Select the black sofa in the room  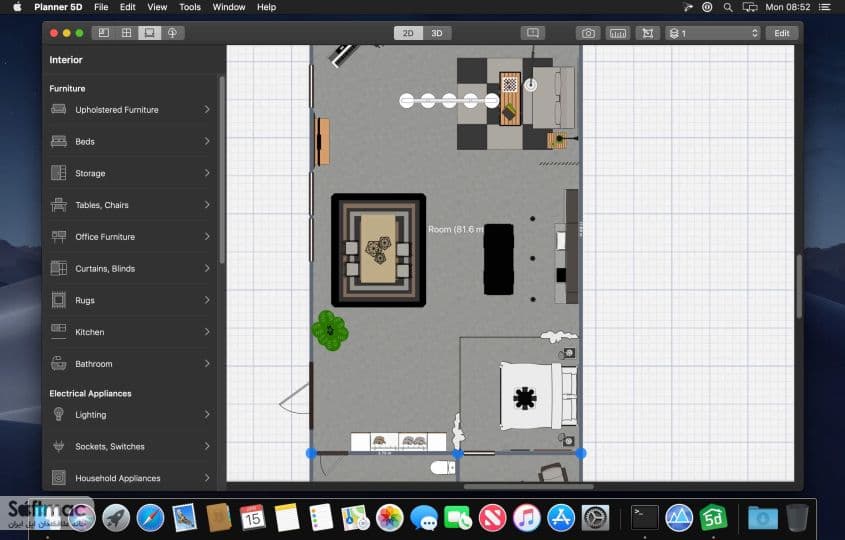pos(498,259)
